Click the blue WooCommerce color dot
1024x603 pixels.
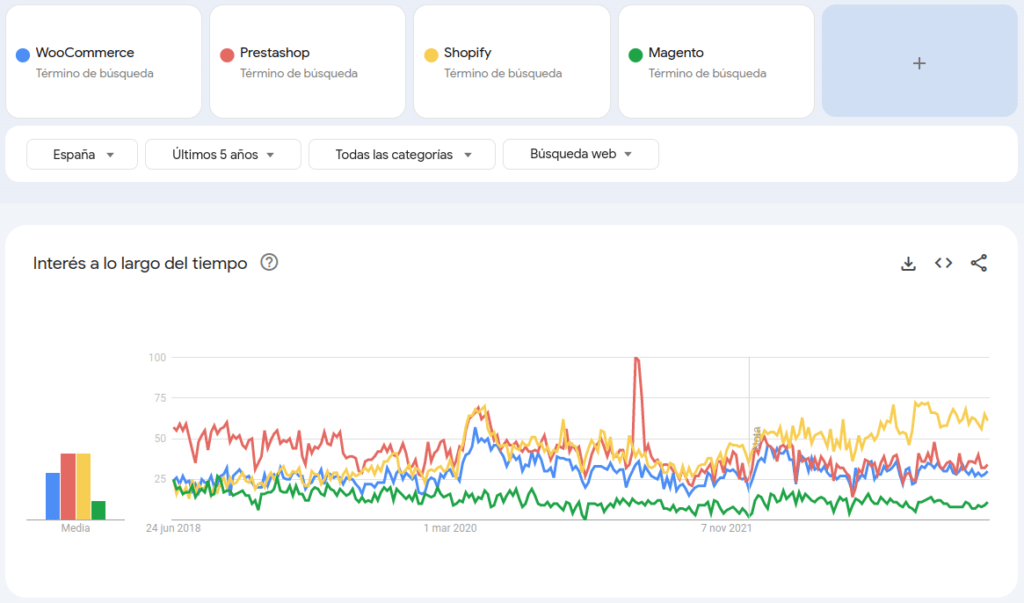tap(23, 55)
